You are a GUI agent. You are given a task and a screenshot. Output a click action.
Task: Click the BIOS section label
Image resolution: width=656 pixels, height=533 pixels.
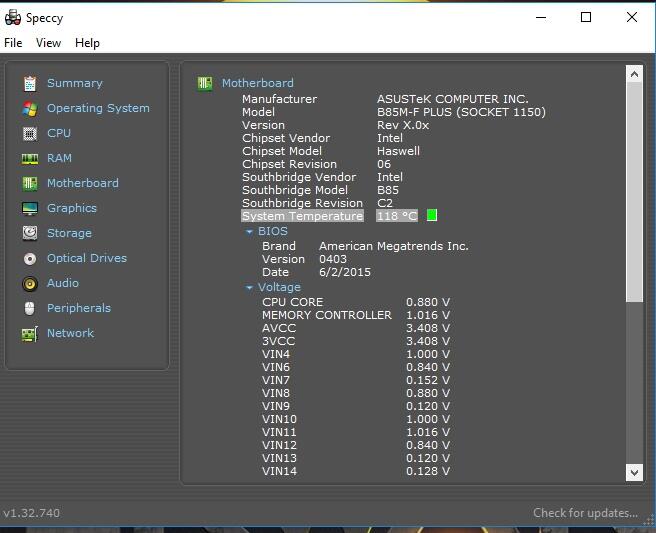pyautogui.click(x=273, y=231)
